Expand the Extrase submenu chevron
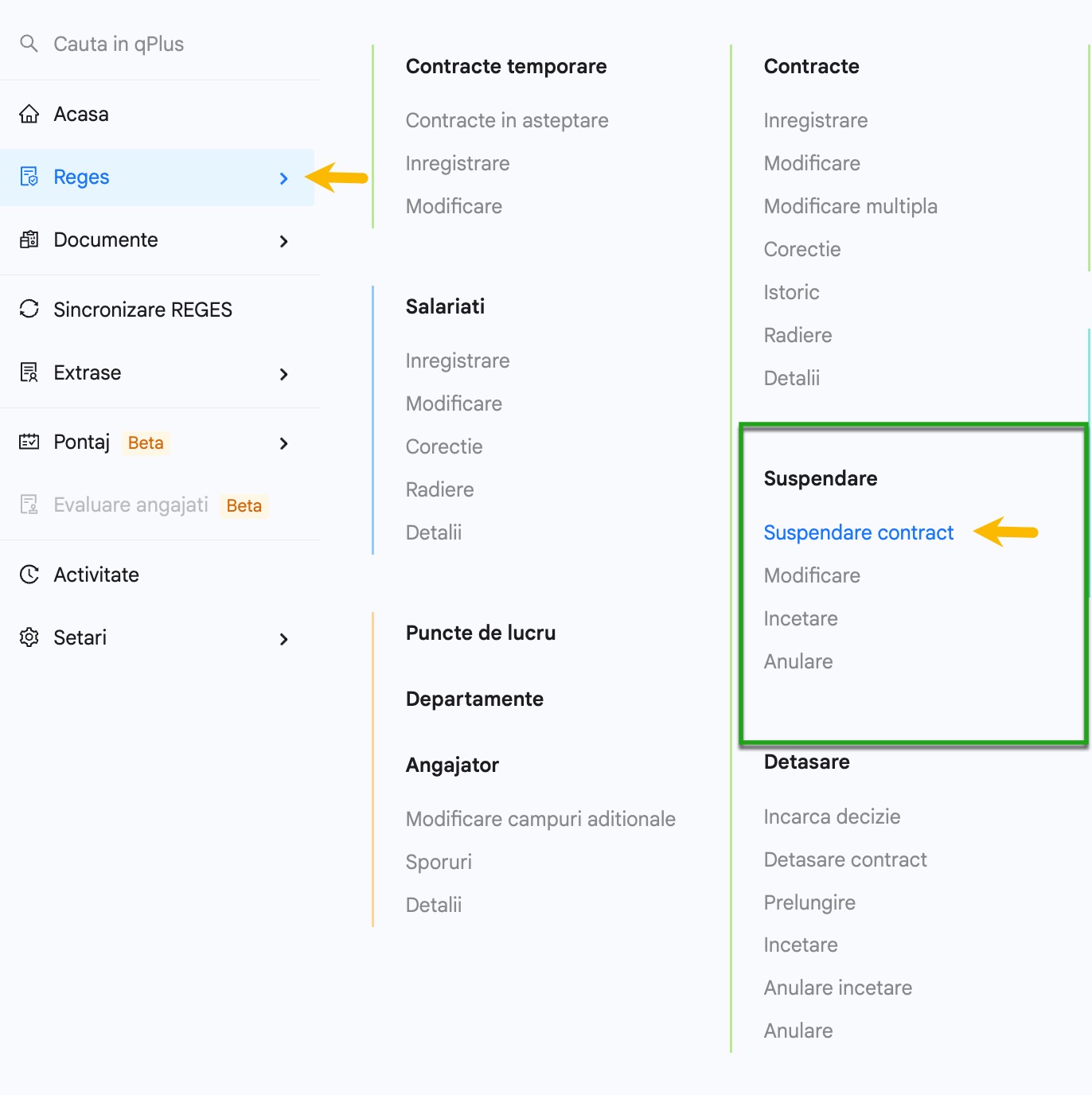The width and height of the screenshot is (1092, 1095). 283,374
